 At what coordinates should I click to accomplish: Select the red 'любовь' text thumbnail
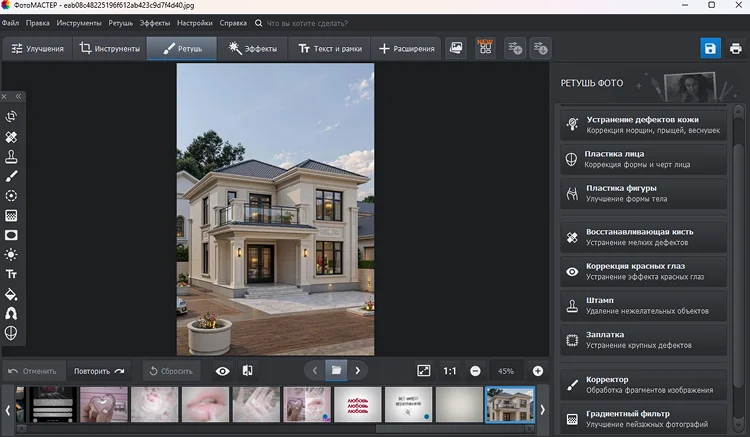tap(358, 404)
